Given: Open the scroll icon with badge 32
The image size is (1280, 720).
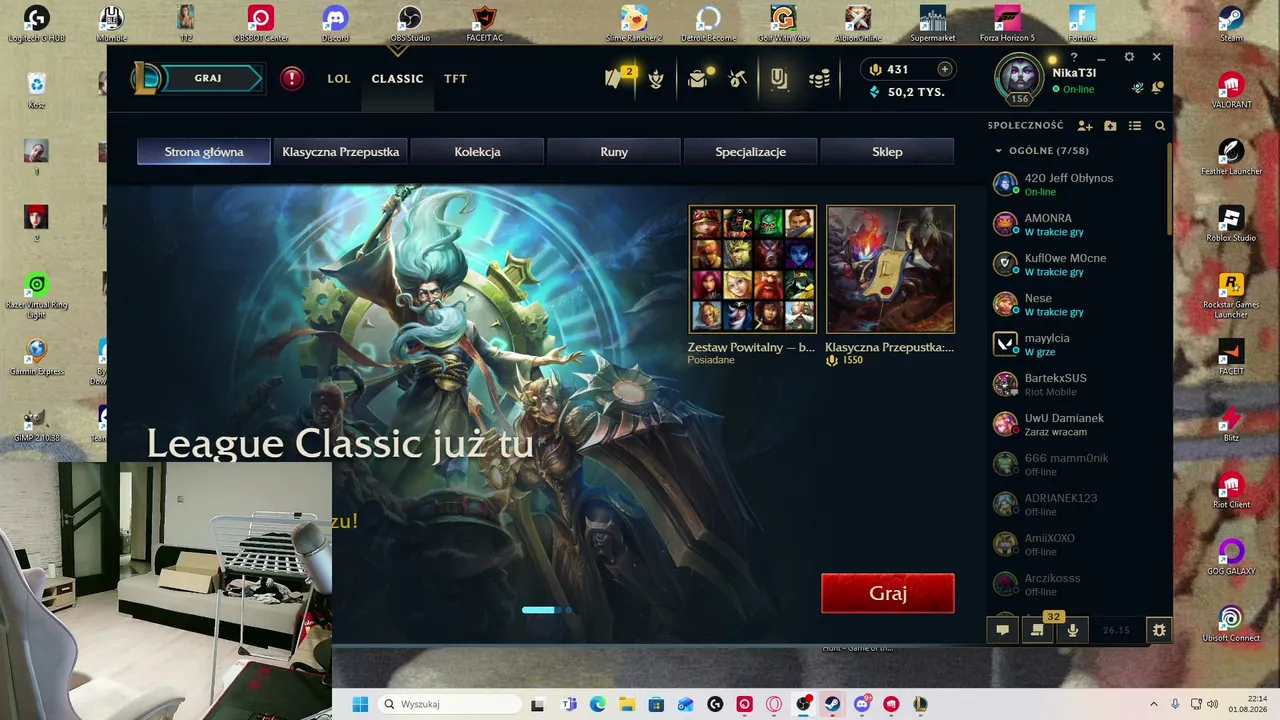Looking at the screenshot, I should point(1037,630).
